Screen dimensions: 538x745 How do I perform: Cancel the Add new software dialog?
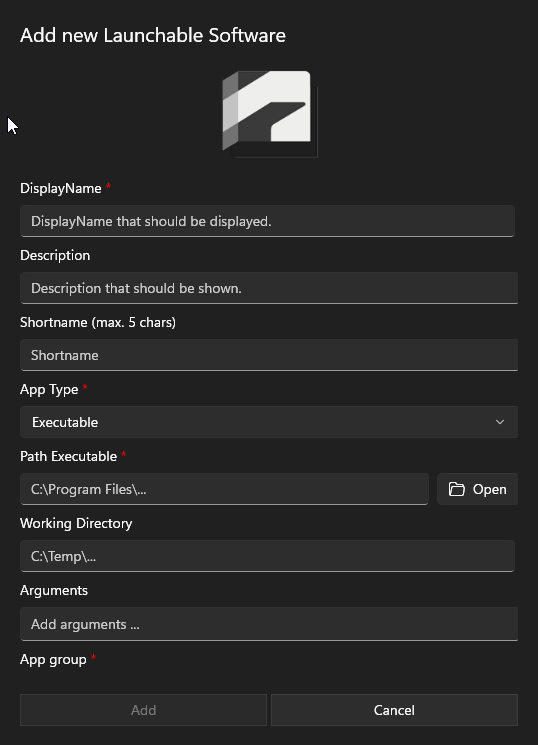click(x=394, y=710)
